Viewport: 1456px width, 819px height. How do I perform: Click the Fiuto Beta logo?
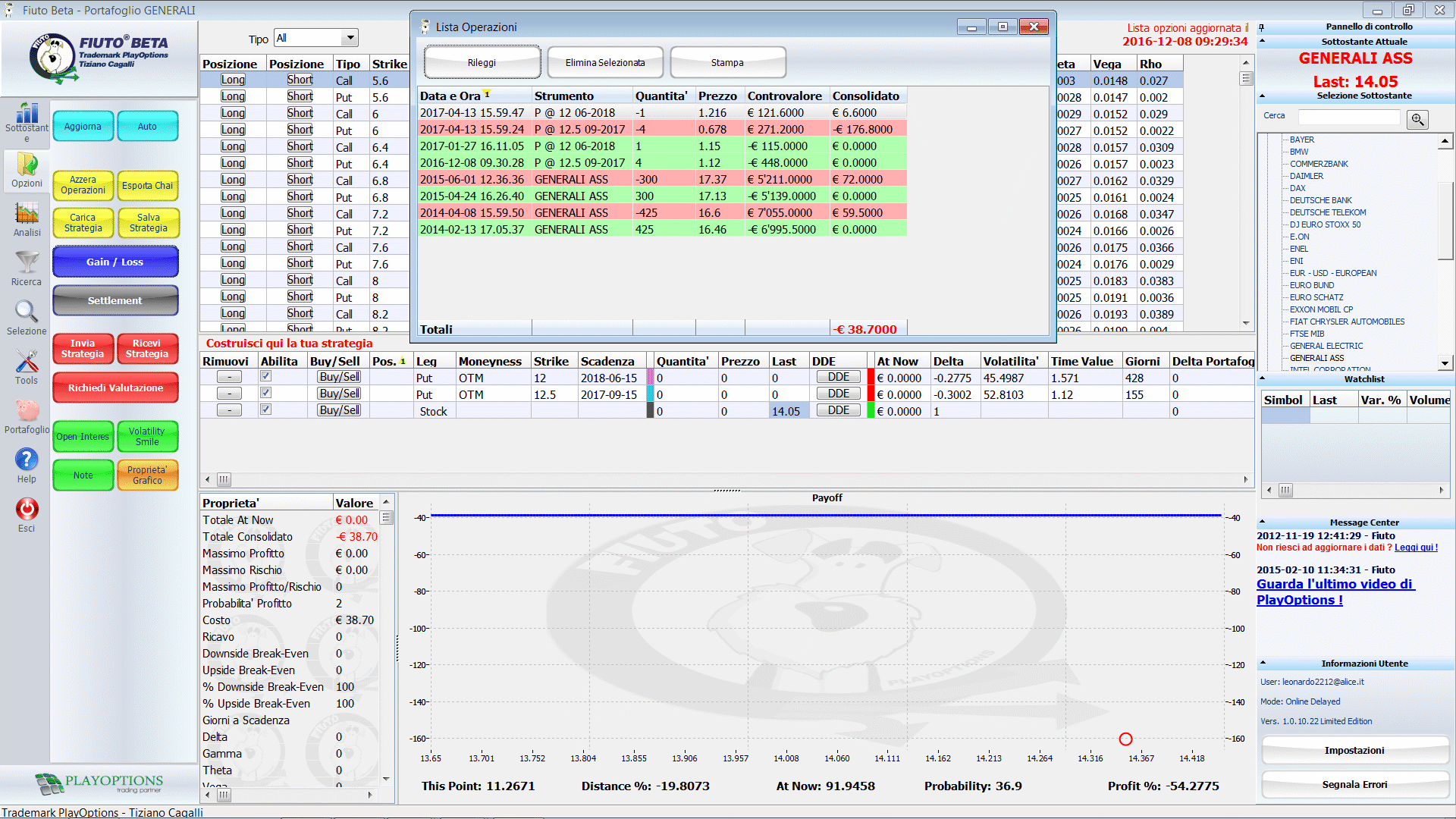pyautogui.click(x=99, y=58)
